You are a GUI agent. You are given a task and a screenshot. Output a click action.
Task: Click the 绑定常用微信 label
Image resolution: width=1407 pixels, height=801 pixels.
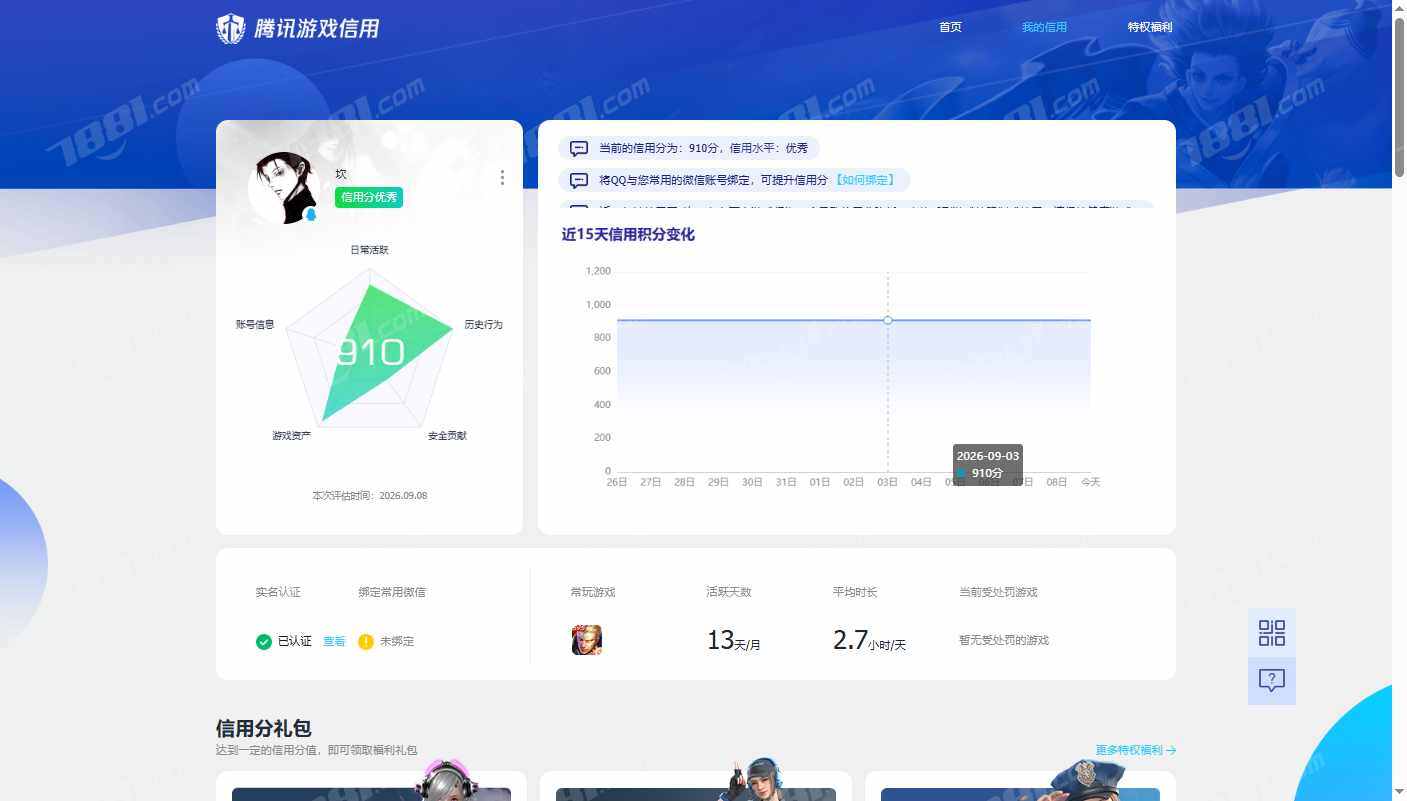tap(392, 592)
